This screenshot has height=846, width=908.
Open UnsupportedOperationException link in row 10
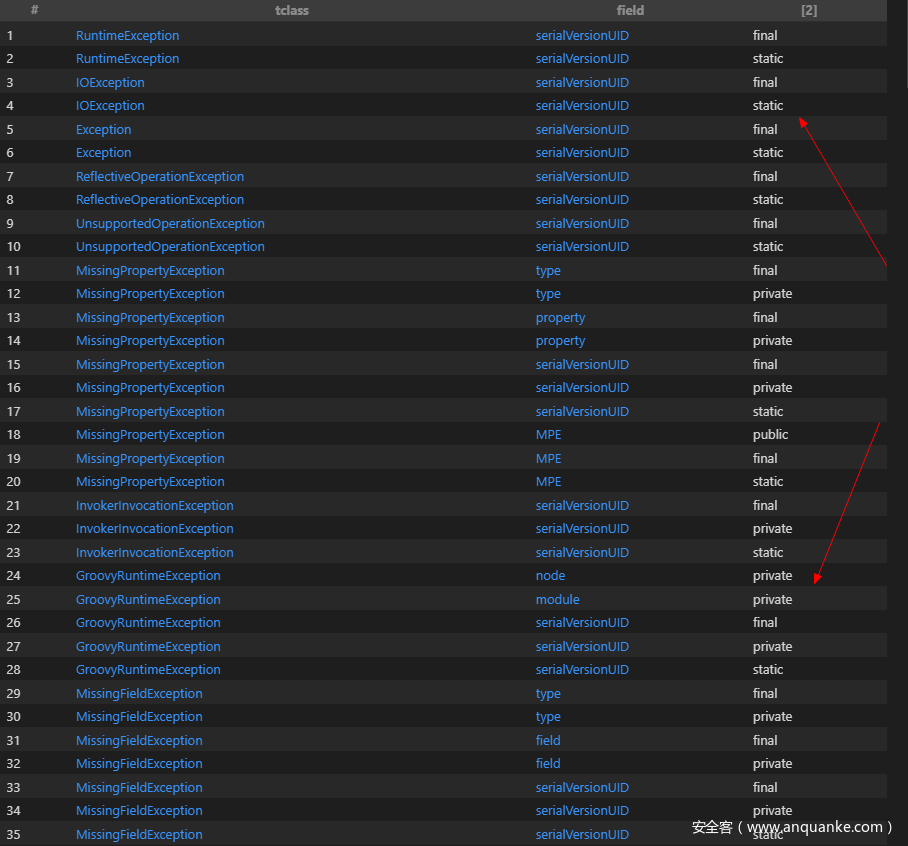pyautogui.click(x=170, y=247)
